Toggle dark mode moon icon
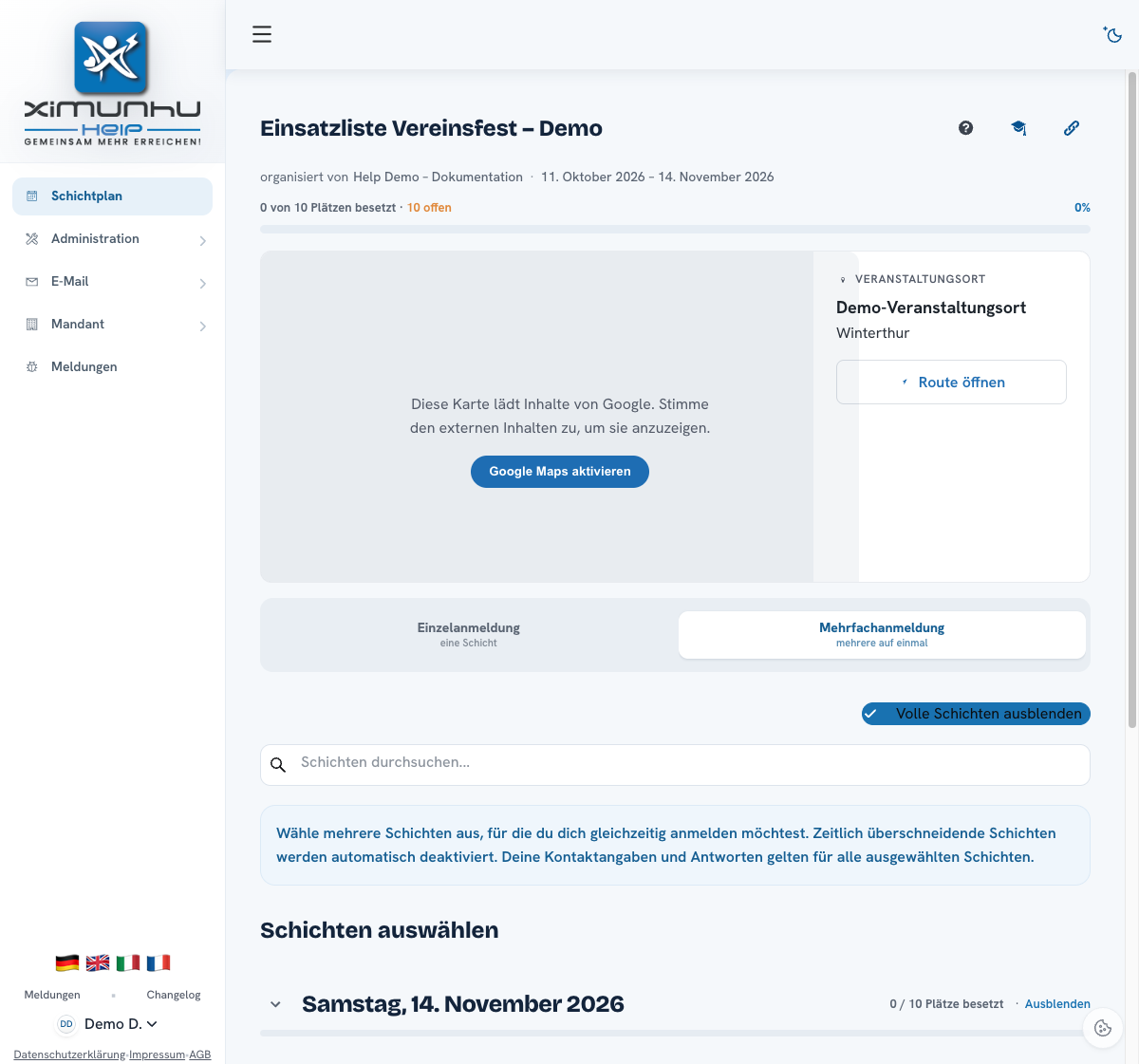This screenshot has height=1064, width=1139. tap(1112, 34)
